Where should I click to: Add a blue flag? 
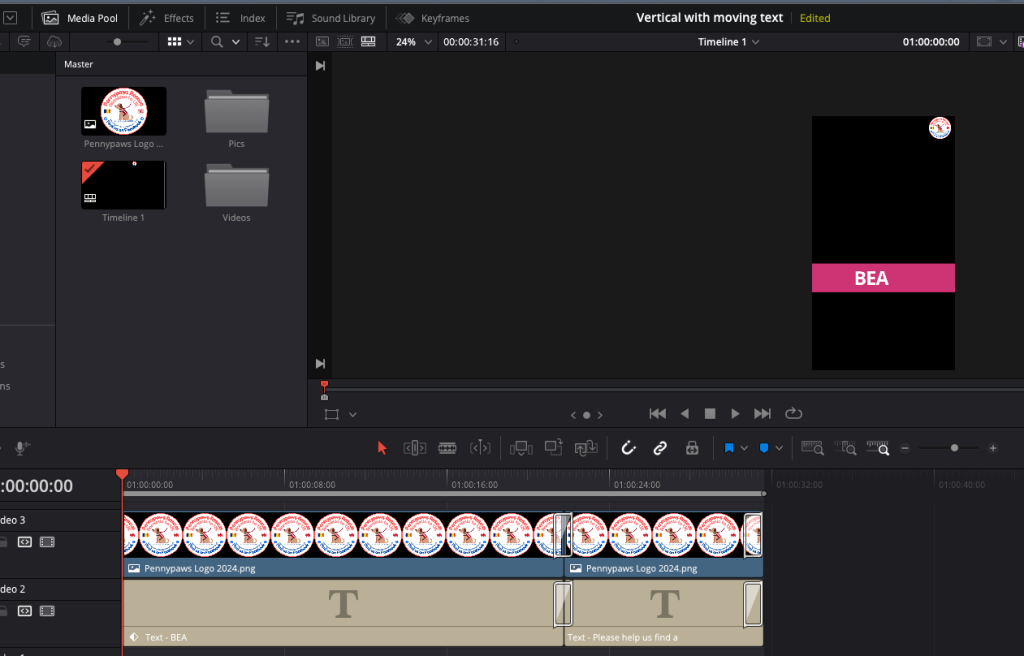point(729,448)
